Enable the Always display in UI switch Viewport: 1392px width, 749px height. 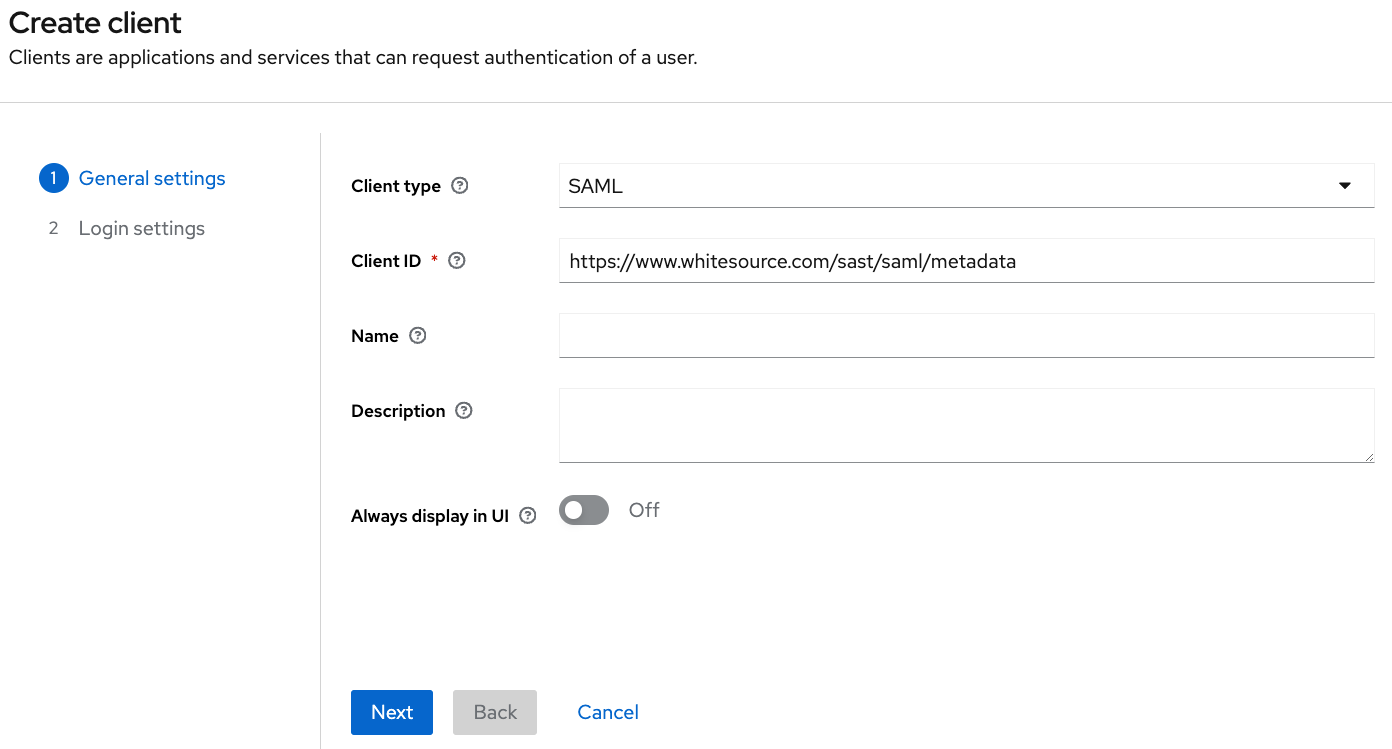(x=584, y=511)
